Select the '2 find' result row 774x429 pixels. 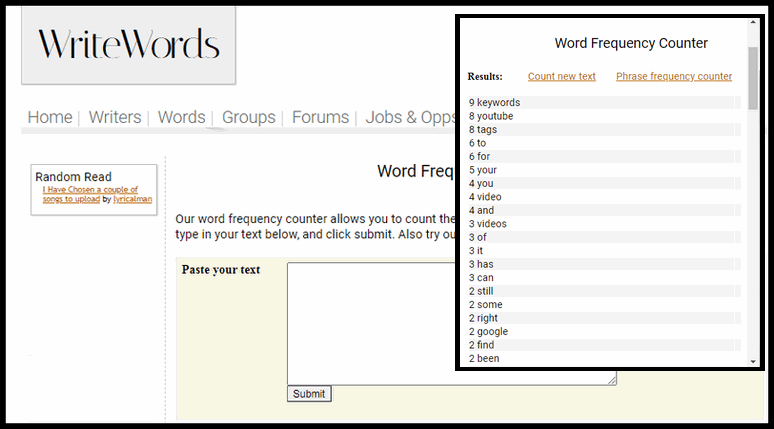click(604, 345)
